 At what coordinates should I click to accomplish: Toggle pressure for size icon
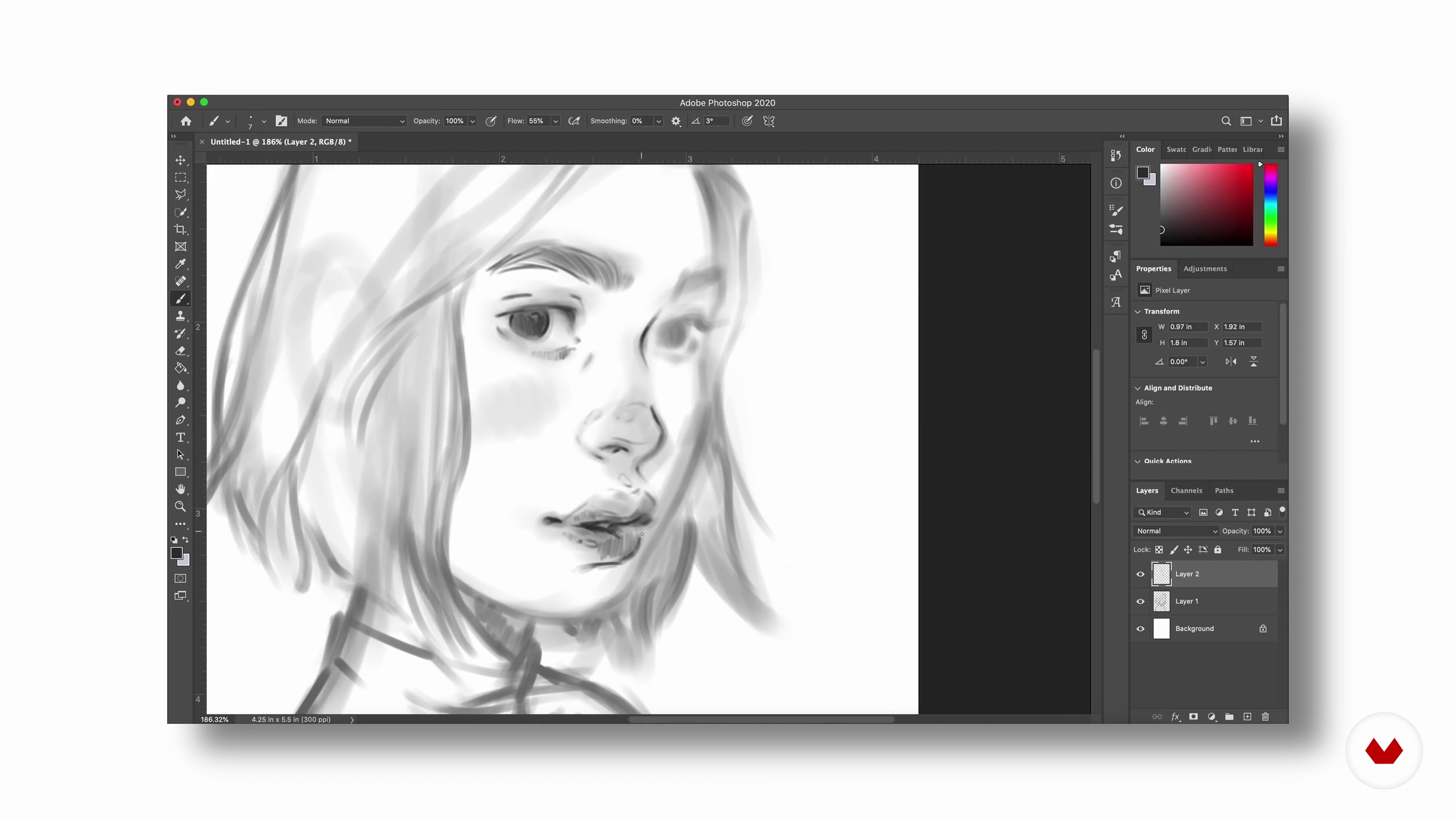(x=747, y=121)
